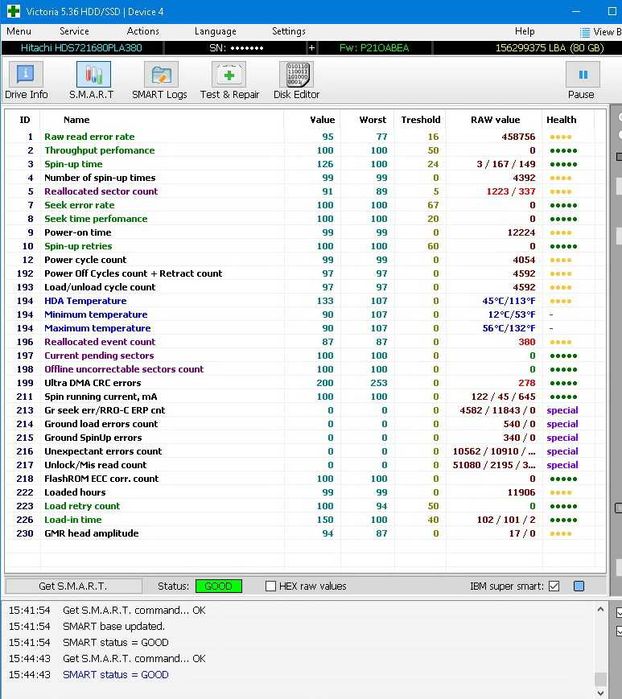Select the Spin running current, mA row
This screenshot has height=699, width=622.
pyautogui.click(x=305, y=396)
